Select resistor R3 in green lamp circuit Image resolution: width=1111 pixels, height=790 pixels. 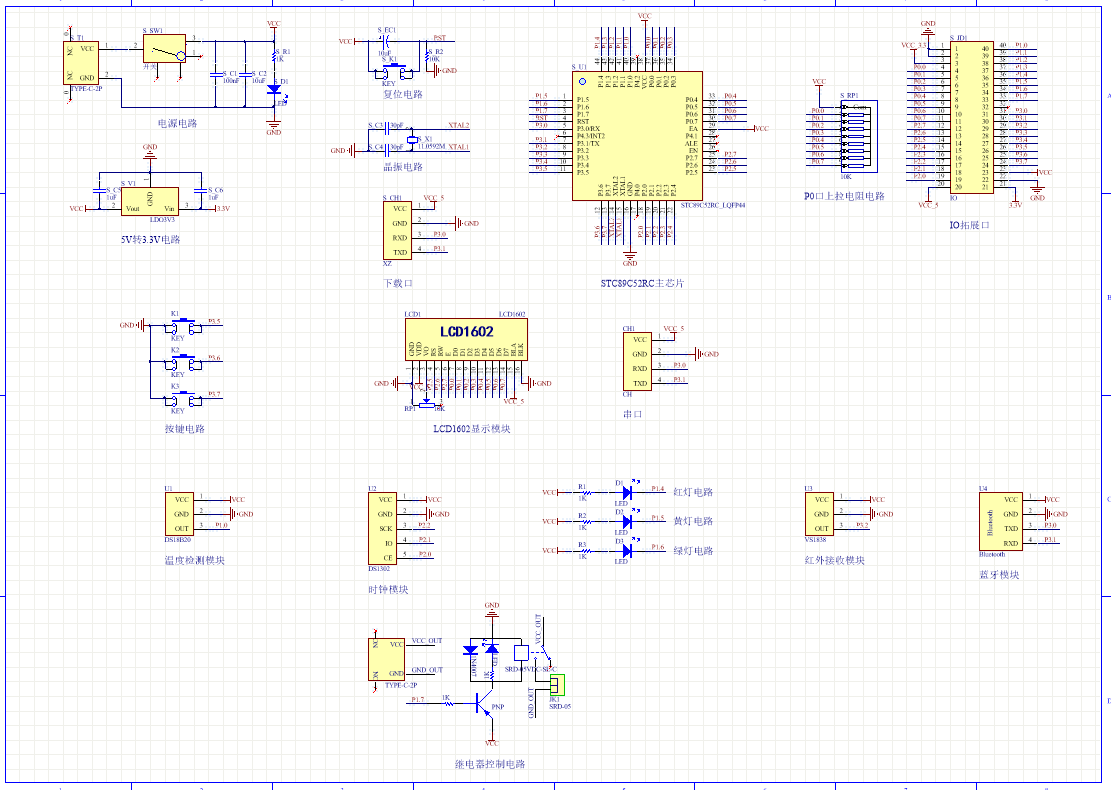pyautogui.click(x=585, y=551)
